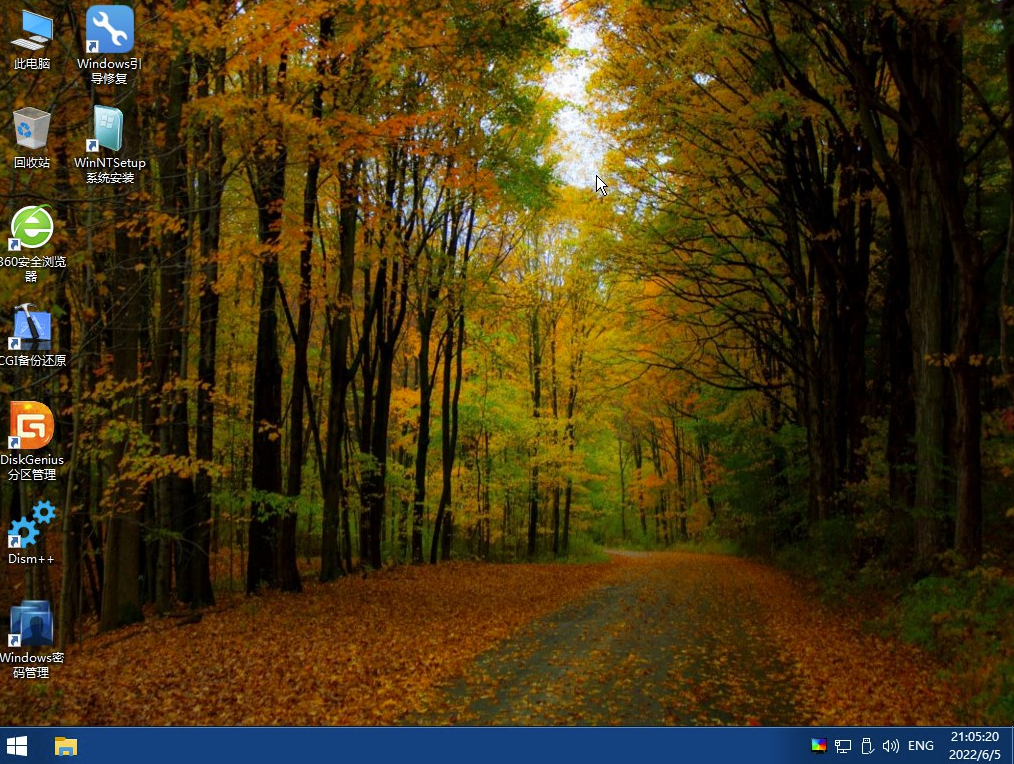Select the Windows引导修复 boot repair icon
Image resolution: width=1014 pixels, height=764 pixels.
109,30
